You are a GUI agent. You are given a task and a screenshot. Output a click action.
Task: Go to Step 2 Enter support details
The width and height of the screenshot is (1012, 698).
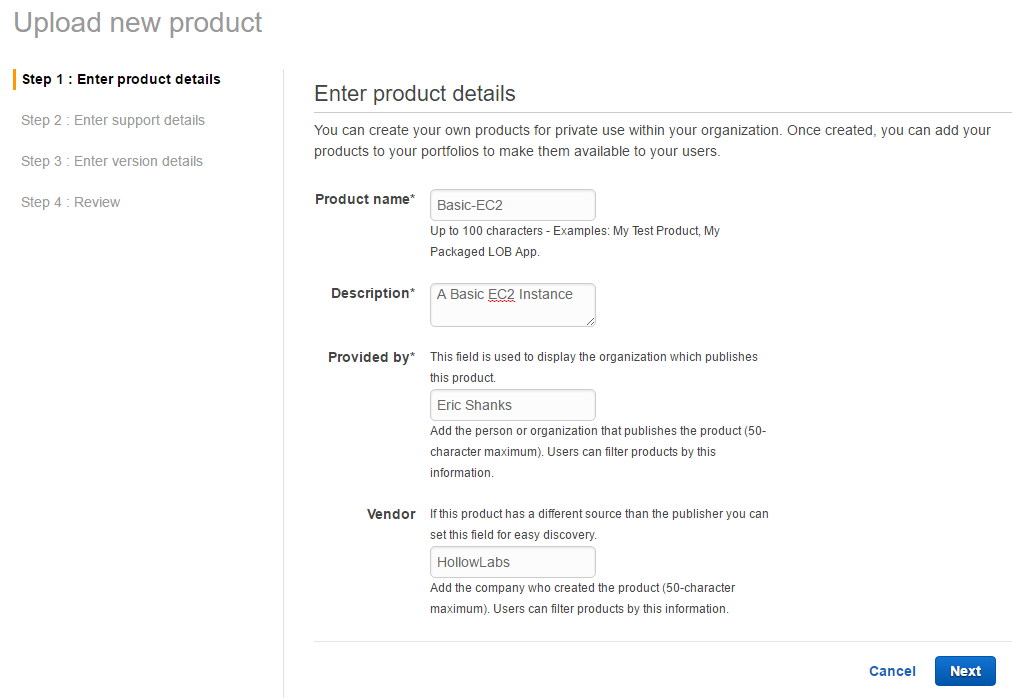(x=113, y=120)
